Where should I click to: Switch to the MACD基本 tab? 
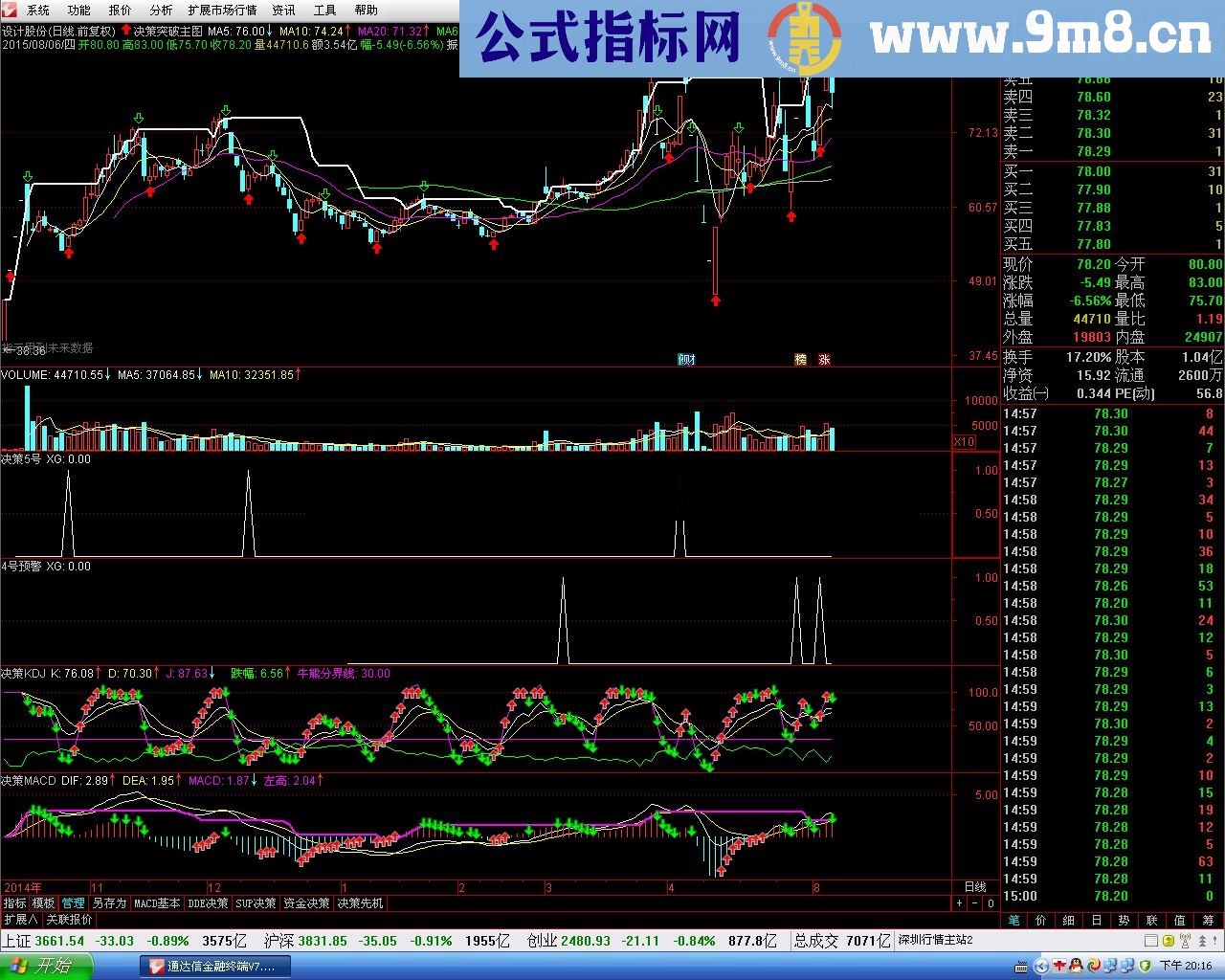156,902
